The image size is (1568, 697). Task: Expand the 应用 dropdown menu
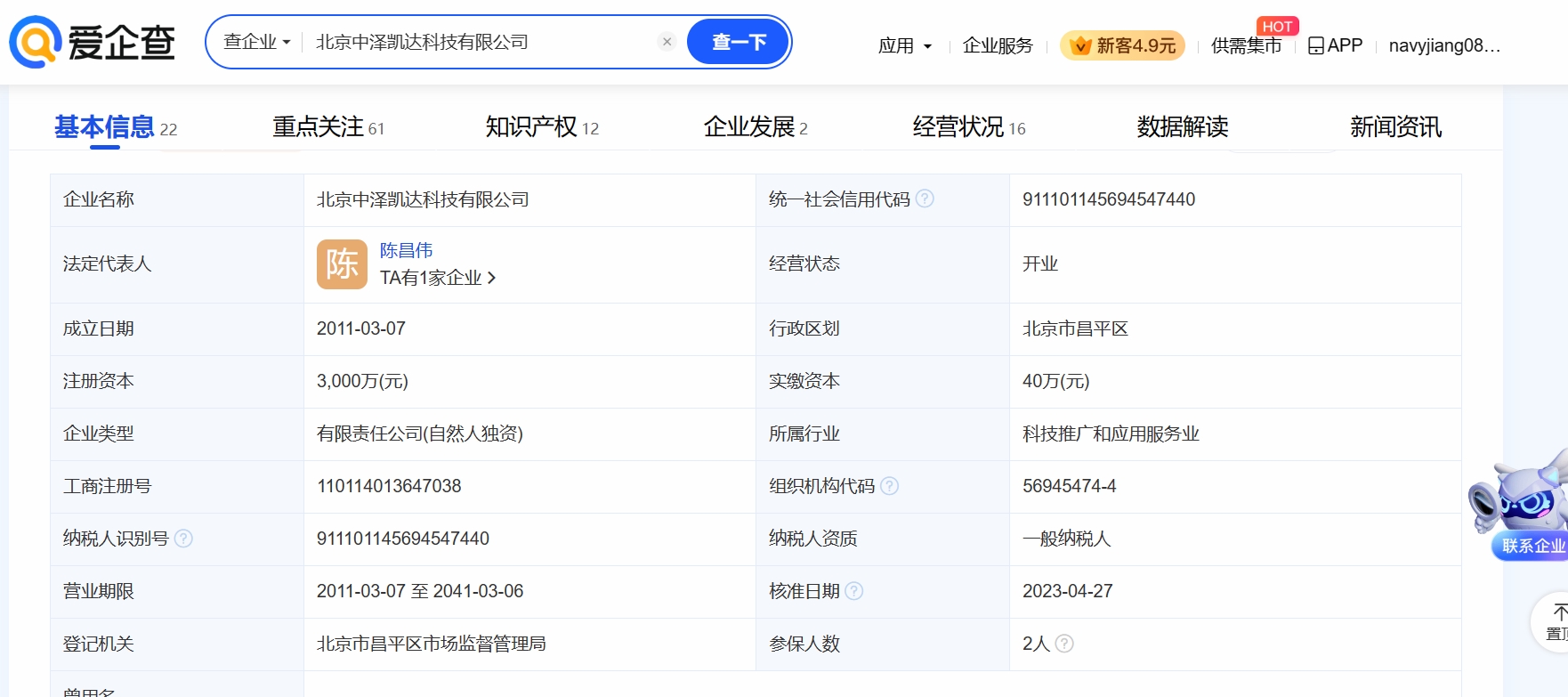904,45
